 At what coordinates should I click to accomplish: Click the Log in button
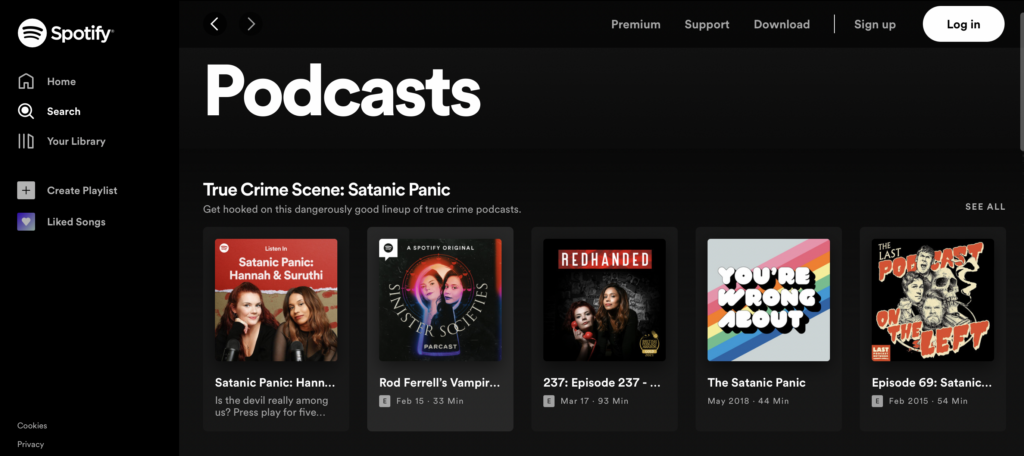(963, 24)
